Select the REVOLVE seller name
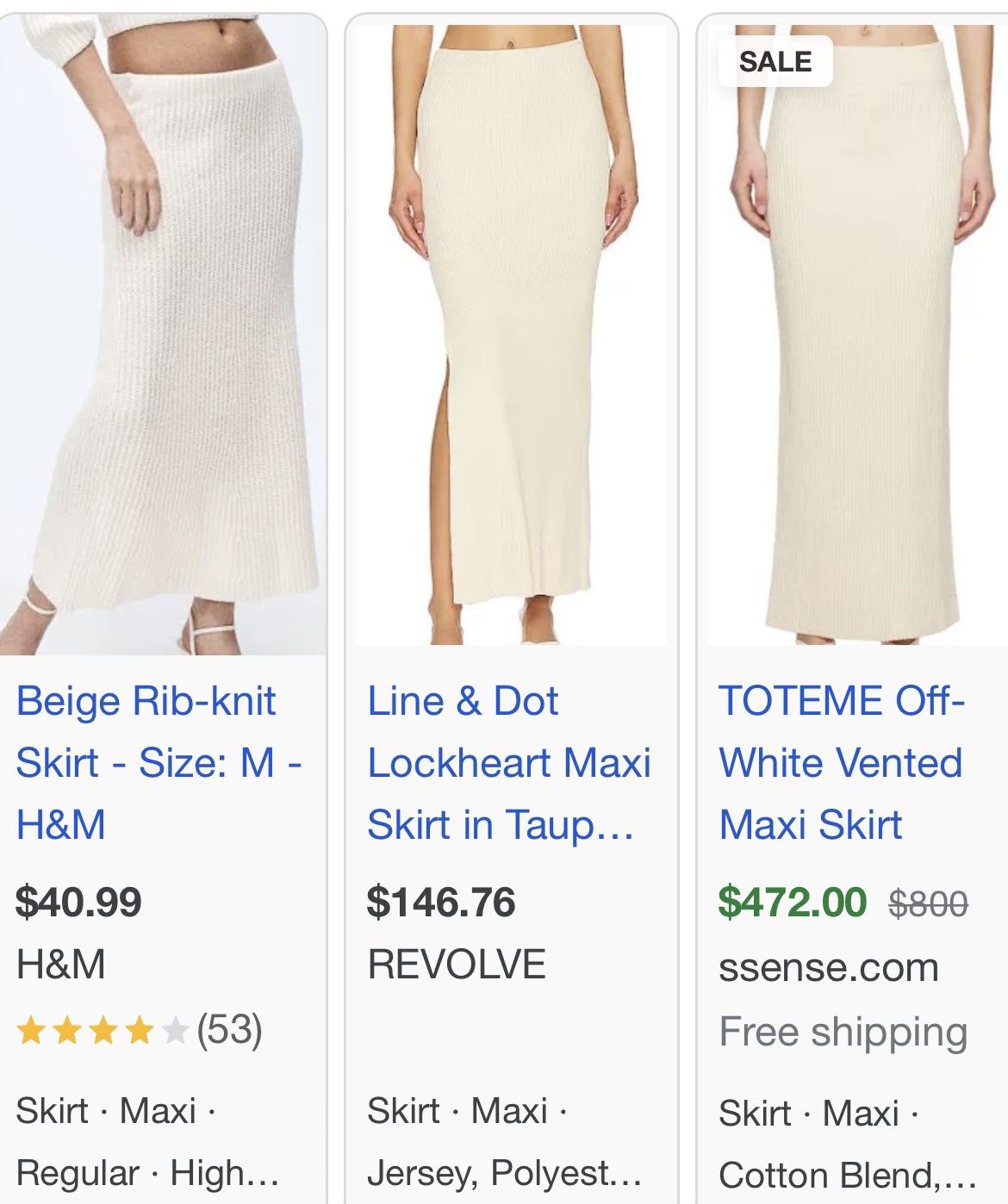The width and height of the screenshot is (1008, 1204). [x=457, y=965]
